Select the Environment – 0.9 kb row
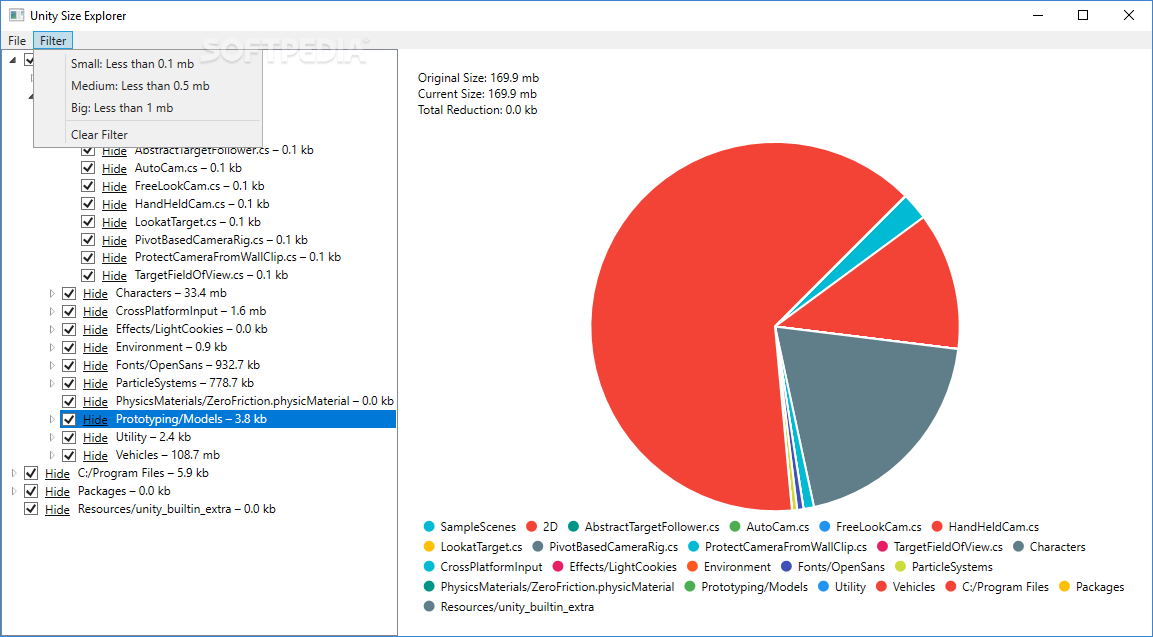The image size is (1153, 637). point(171,347)
